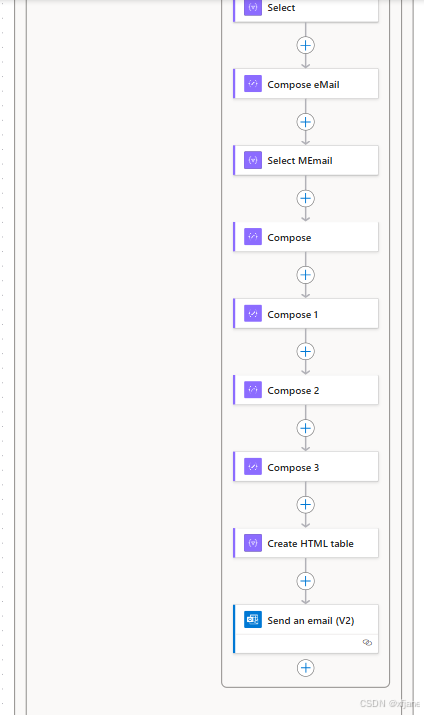Open the Select MEmail action card

(x=306, y=160)
